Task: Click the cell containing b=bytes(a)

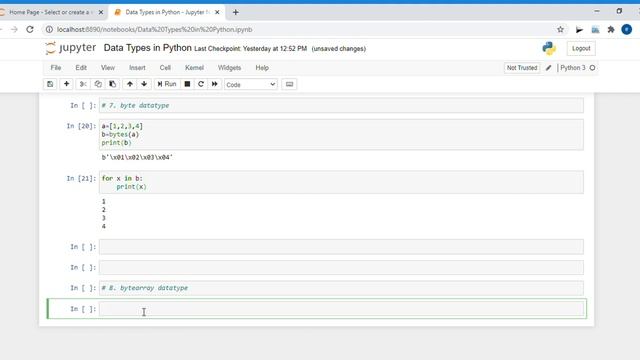Action: click(x=341, y=134)
